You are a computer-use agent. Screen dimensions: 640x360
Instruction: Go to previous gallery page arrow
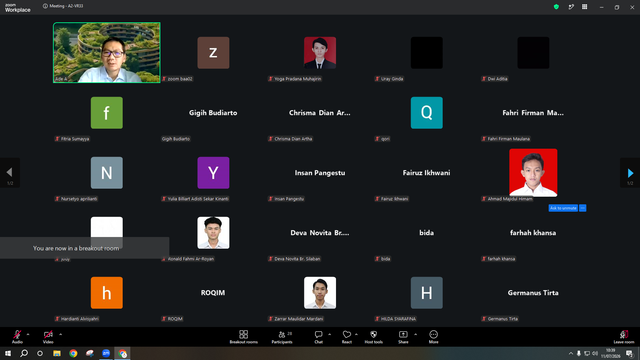click(x=10, y=173)
